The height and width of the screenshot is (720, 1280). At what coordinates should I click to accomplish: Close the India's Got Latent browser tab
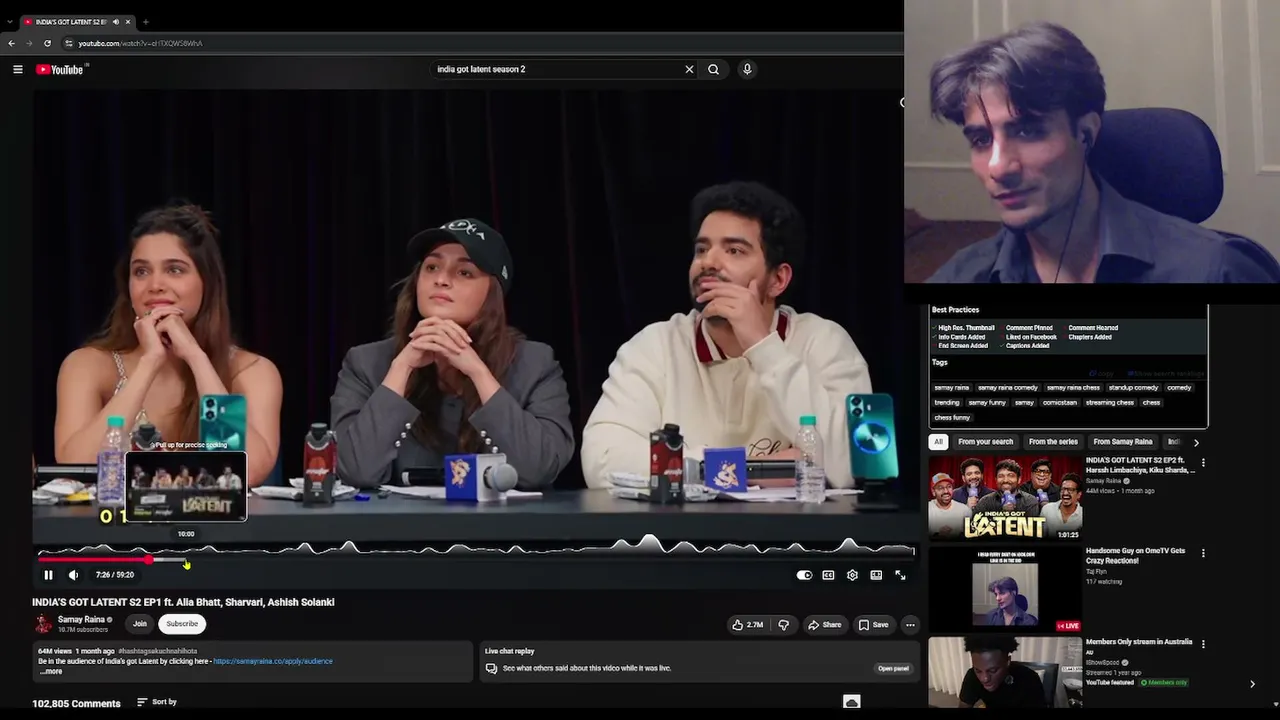128,21
